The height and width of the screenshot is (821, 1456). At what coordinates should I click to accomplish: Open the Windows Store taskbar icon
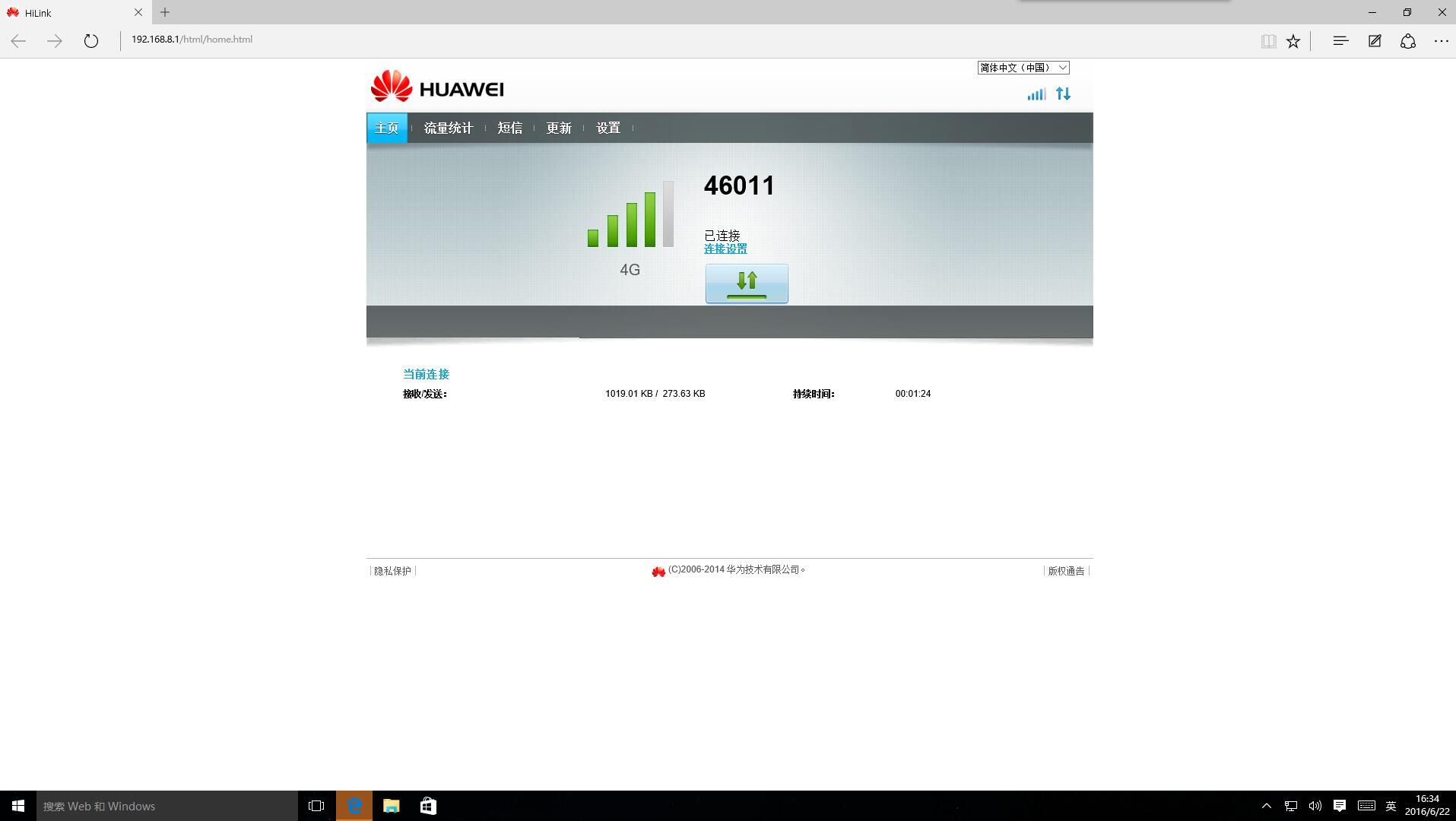(x=428, y=806)
